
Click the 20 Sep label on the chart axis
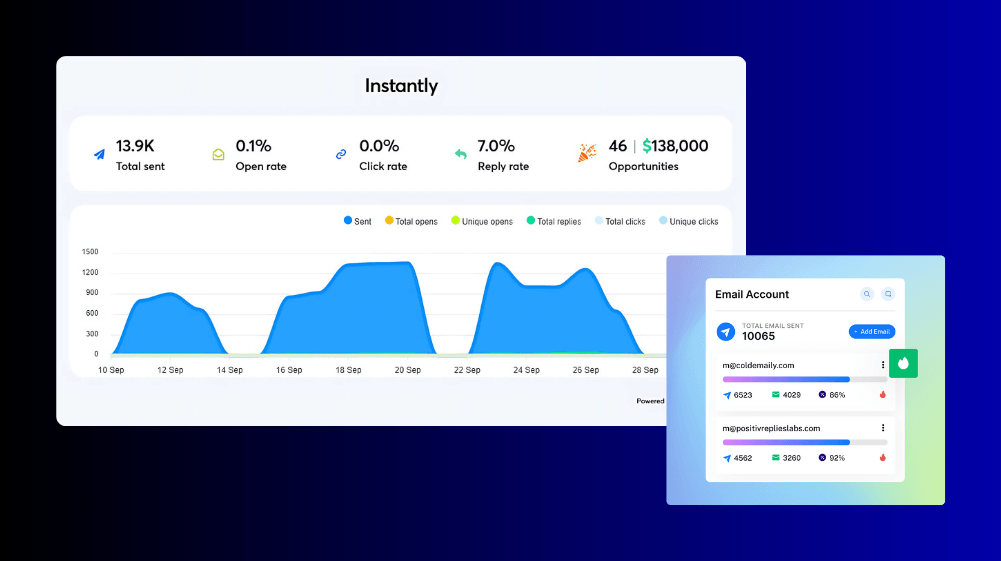click(x=407, y=370)
